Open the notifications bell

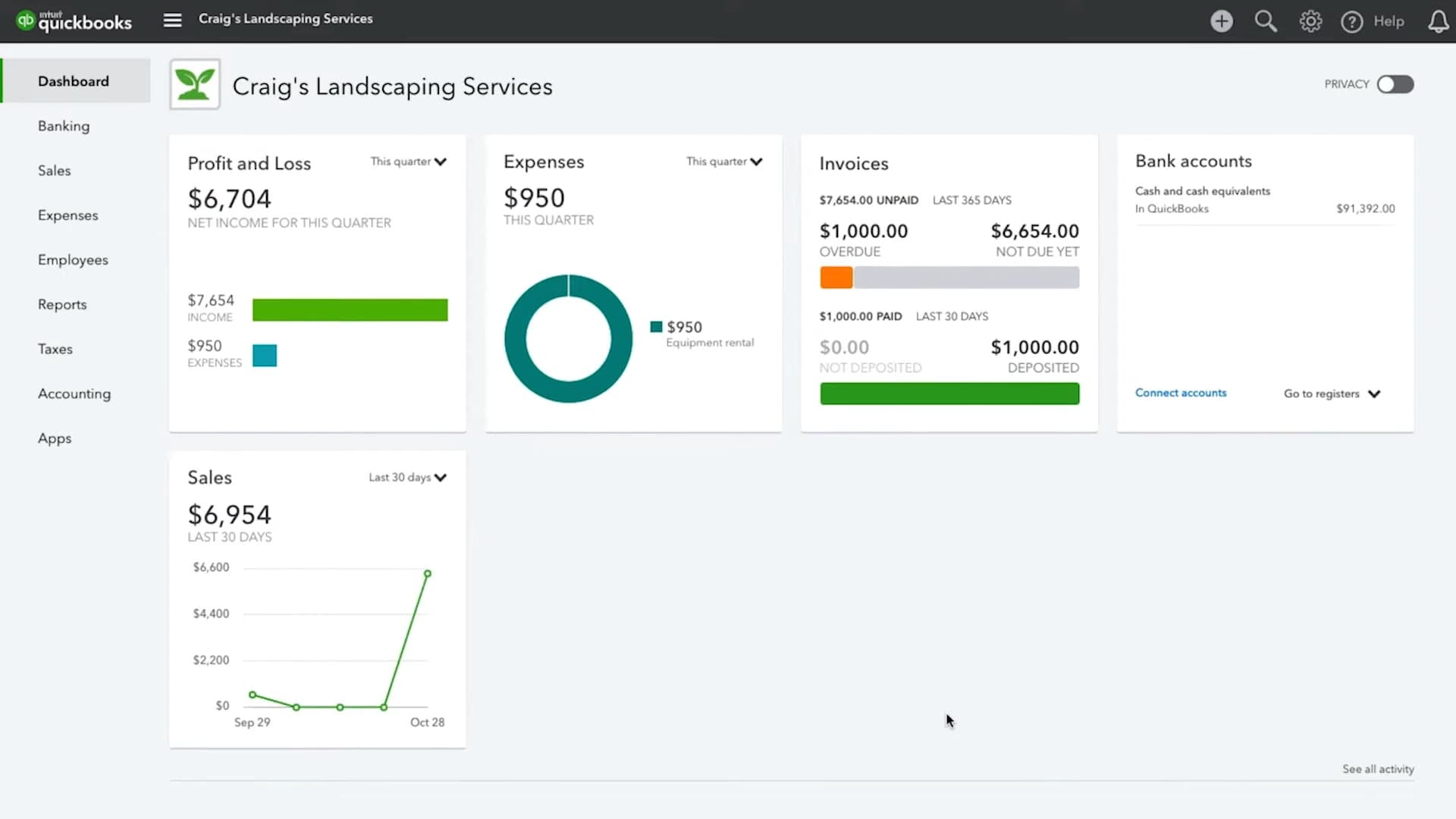(1439, 21)
